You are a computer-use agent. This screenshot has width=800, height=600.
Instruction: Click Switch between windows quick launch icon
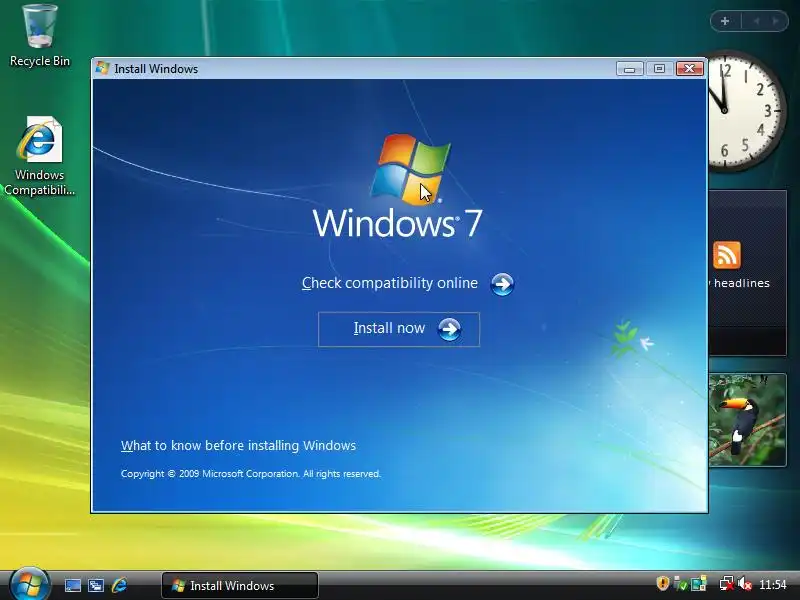pyautogui.click(x=96, y=585)
